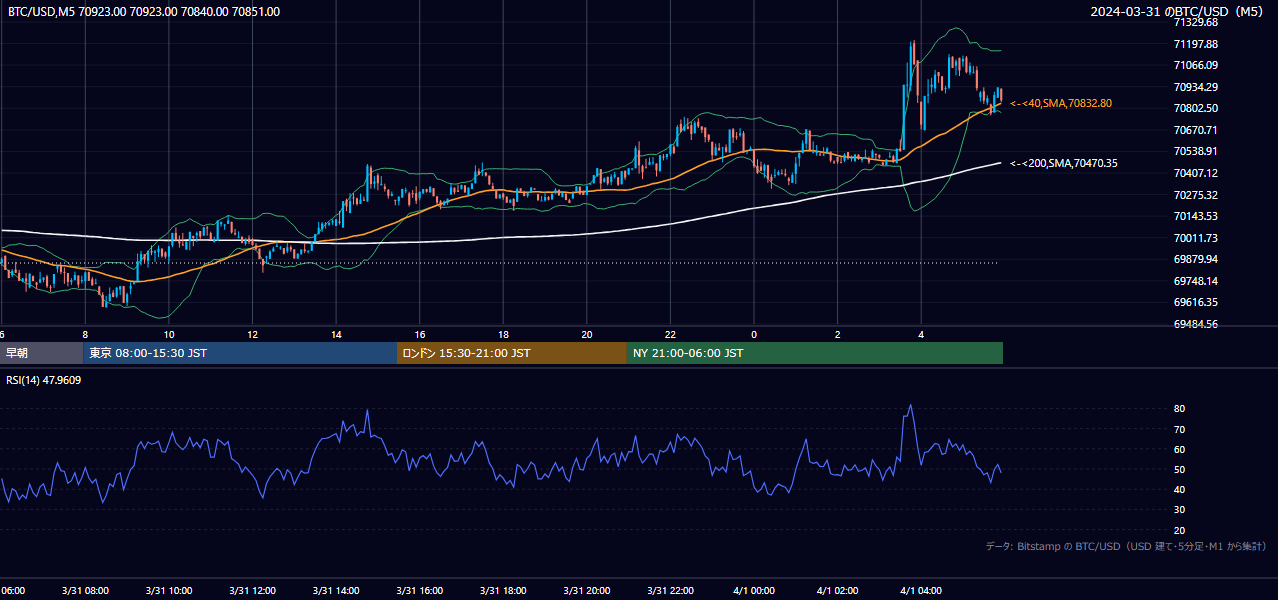Click the RSI axis level 20
Viewport: 1278px width, 600px height.
coord(1180,530)
